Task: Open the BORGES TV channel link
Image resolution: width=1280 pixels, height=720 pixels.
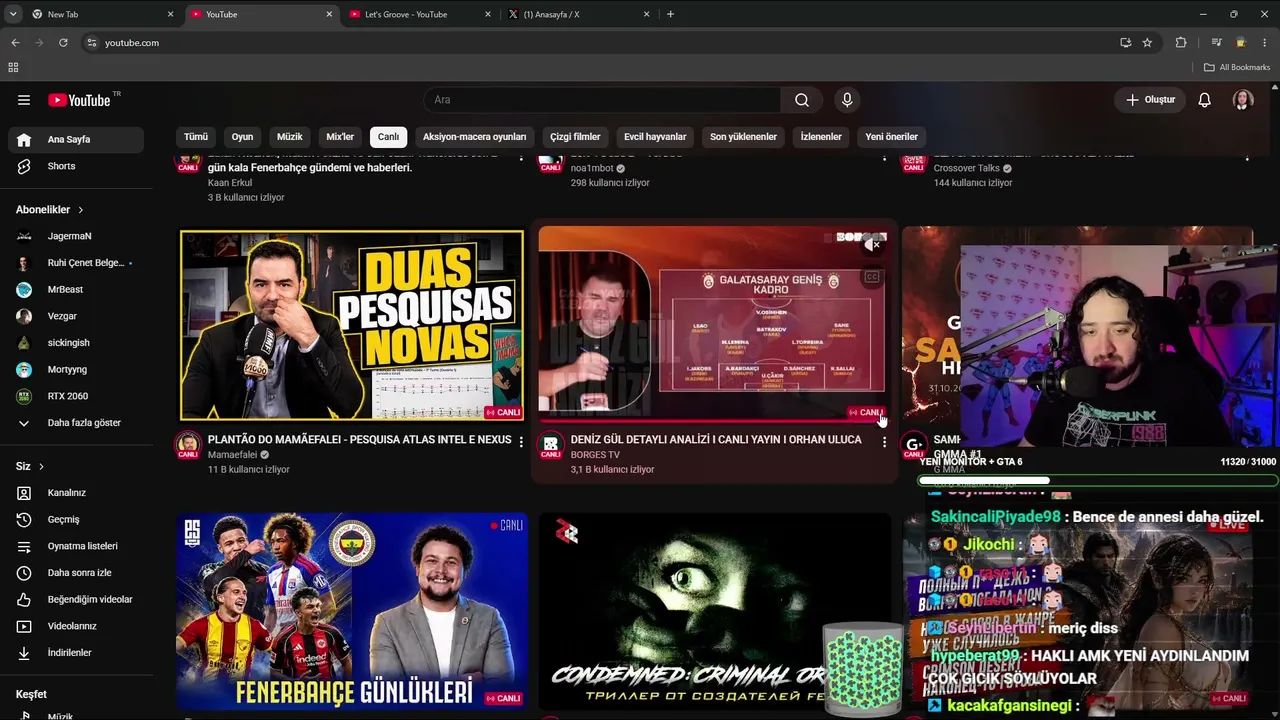Action: (595, 455)
